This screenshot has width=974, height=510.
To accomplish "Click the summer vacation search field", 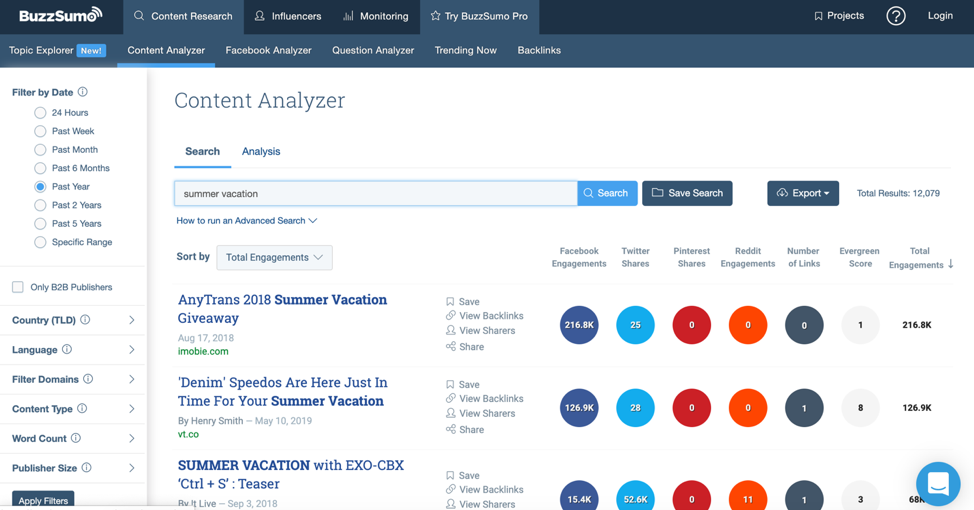I will 376,193.
